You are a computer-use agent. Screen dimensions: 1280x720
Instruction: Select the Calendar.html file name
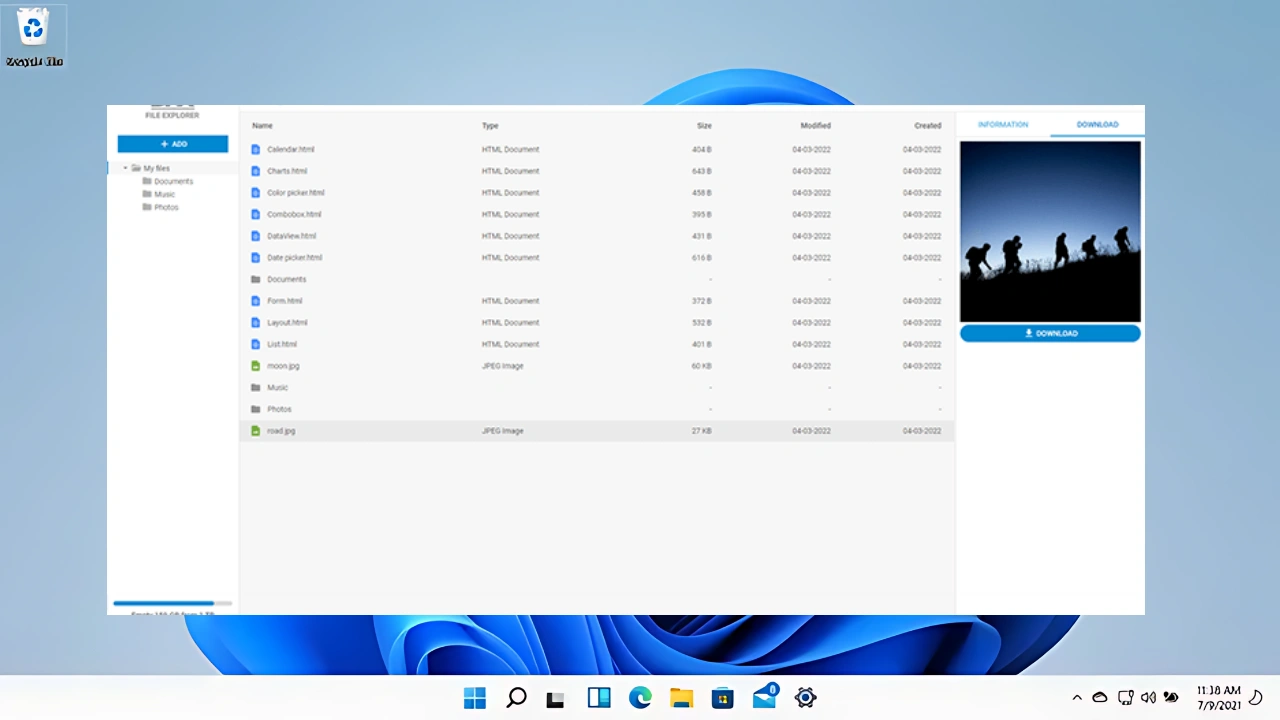pos(291,149)
